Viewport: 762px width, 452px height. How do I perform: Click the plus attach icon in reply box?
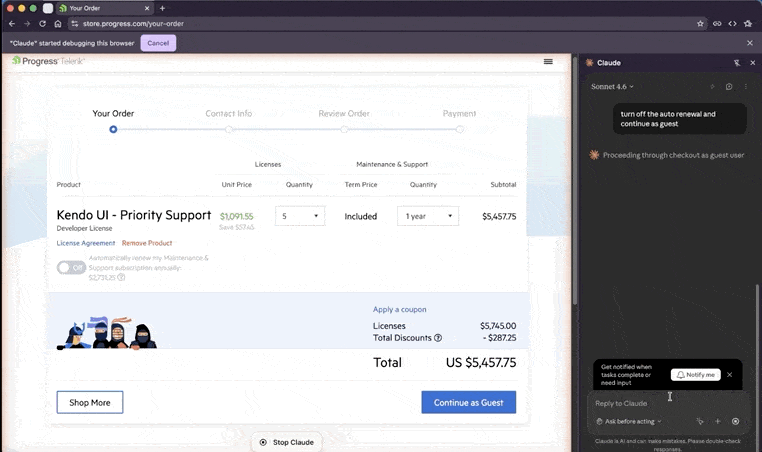coord(718,421)
